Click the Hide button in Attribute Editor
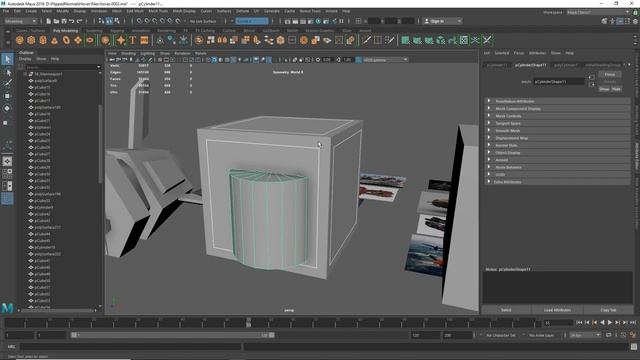Viewport: 640px width, 360px height. point(616,89)
